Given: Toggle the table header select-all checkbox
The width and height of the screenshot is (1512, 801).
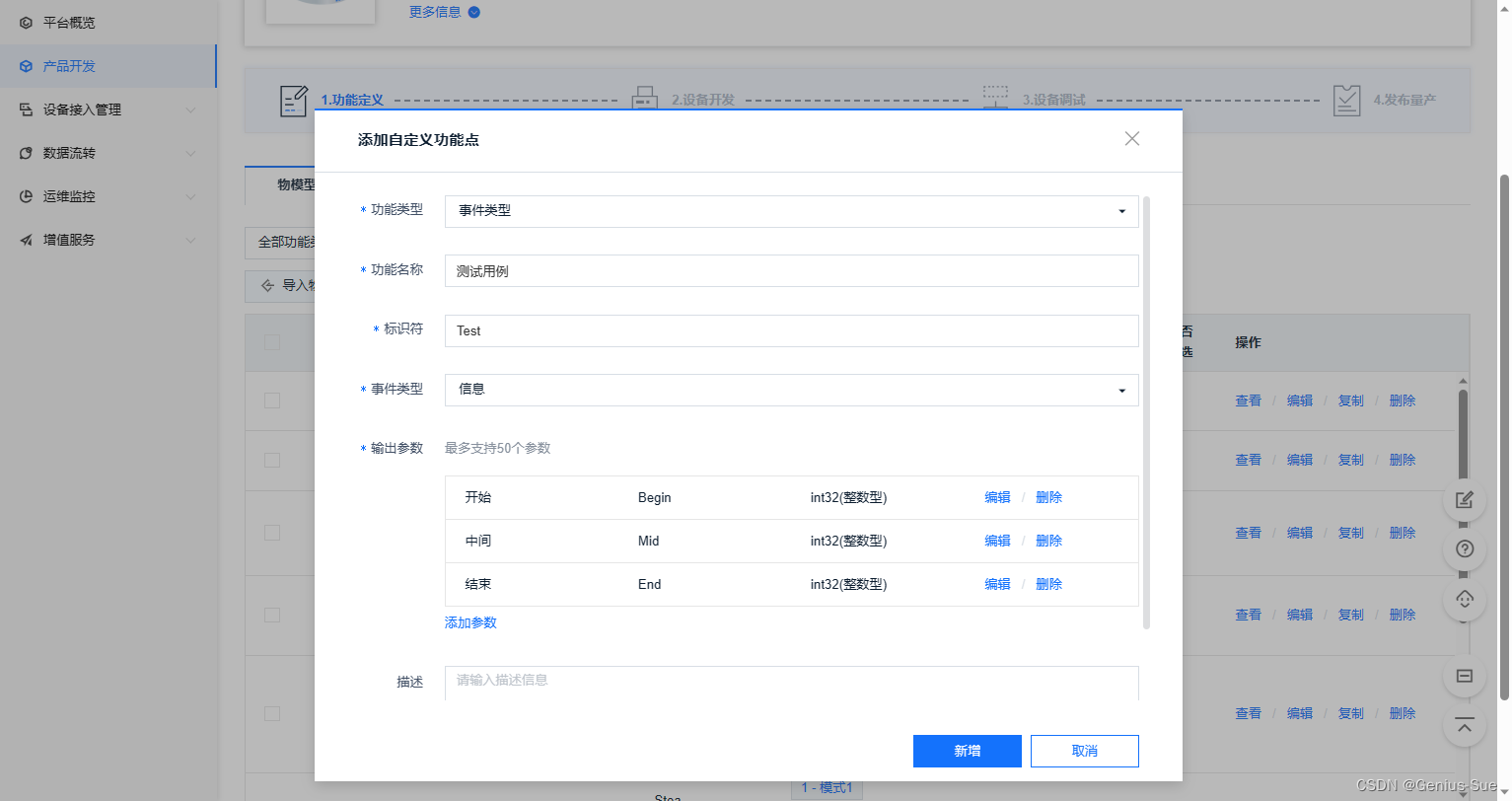Looking at the screenshot, I should click(x=272, y=342).
